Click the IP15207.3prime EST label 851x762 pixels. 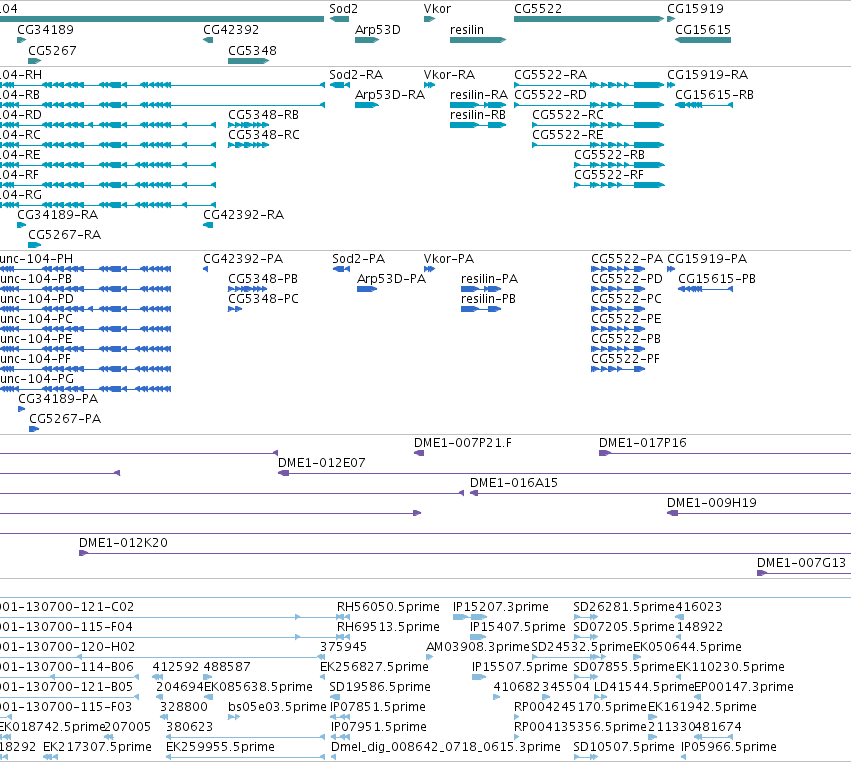(501, 606)
